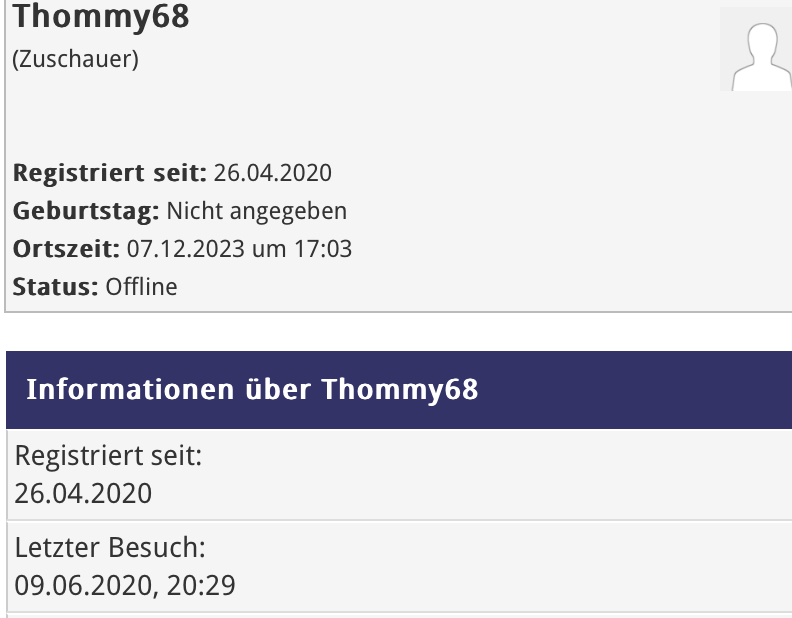Click "Registriert seit:" in the information table
This screenshot has height=618, width=792.
coord(108,457)
